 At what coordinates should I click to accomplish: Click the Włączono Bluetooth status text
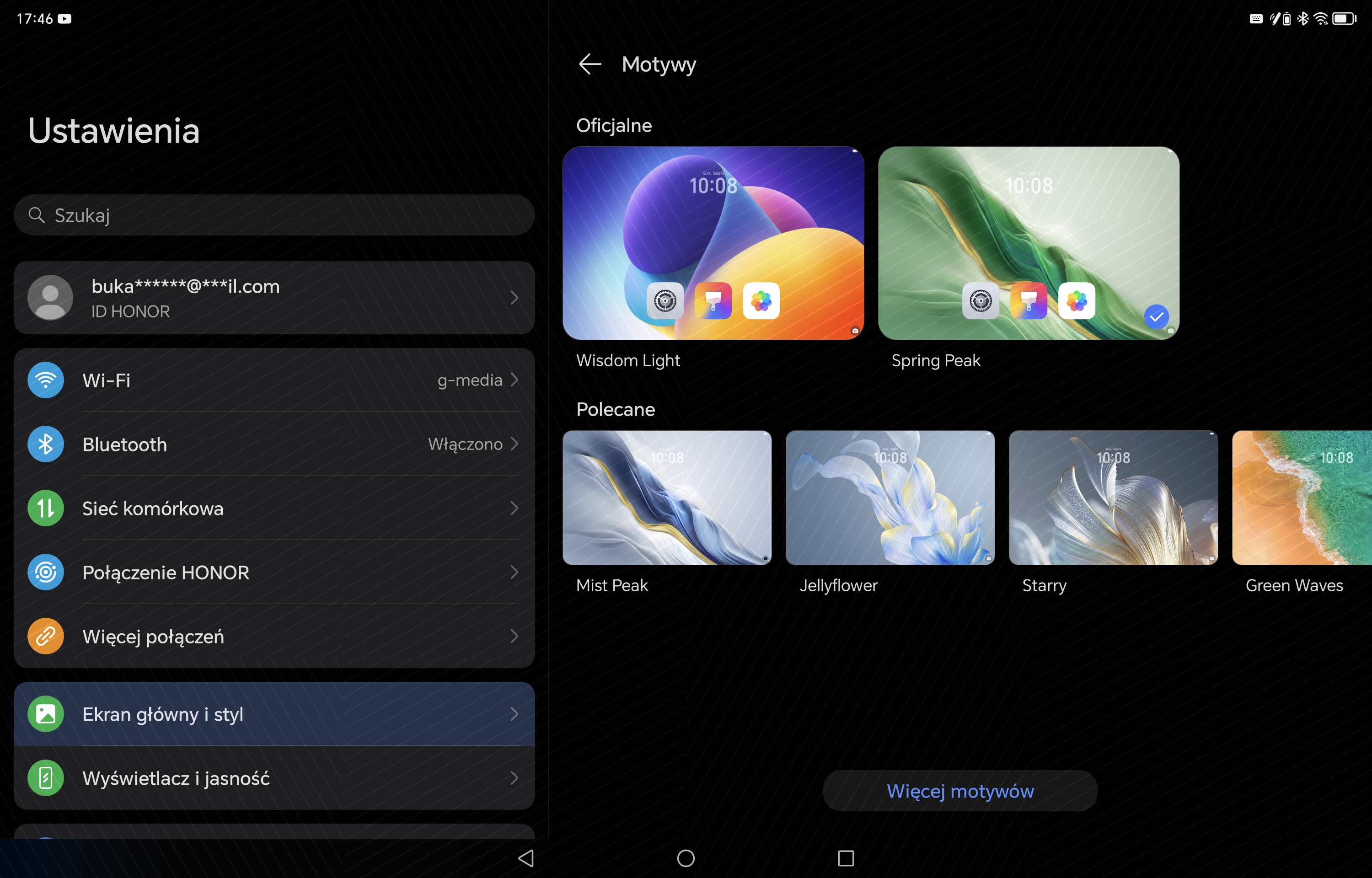(x=465, y=444)
